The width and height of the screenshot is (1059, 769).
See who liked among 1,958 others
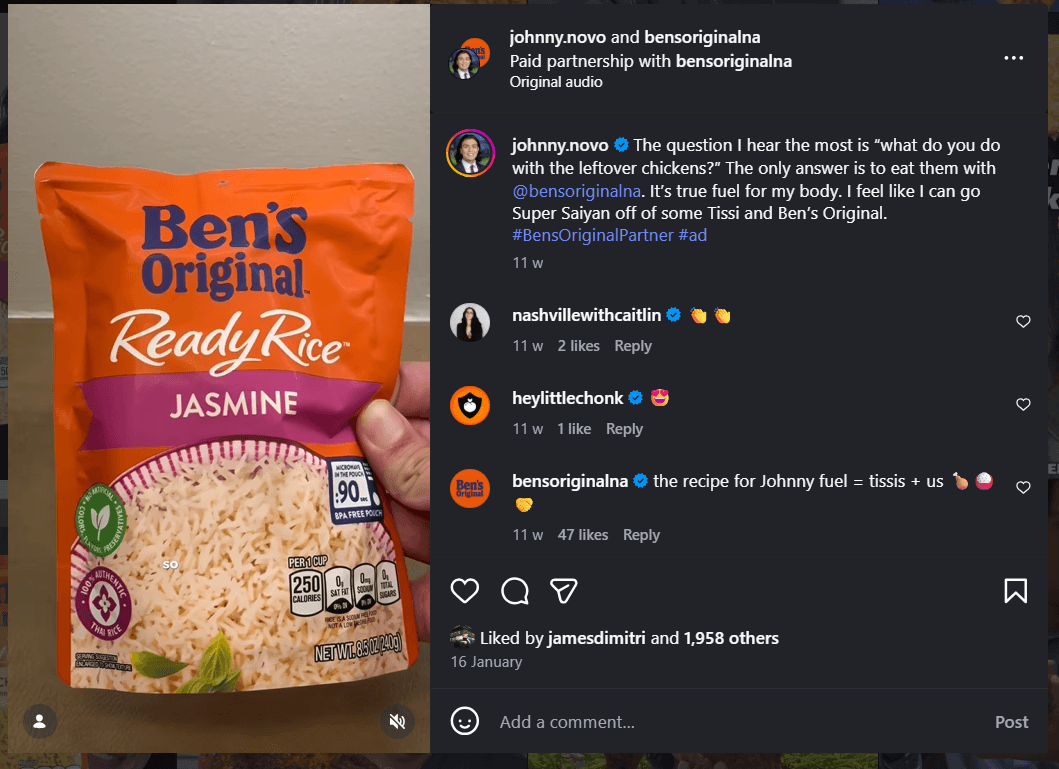pos(731,638)
